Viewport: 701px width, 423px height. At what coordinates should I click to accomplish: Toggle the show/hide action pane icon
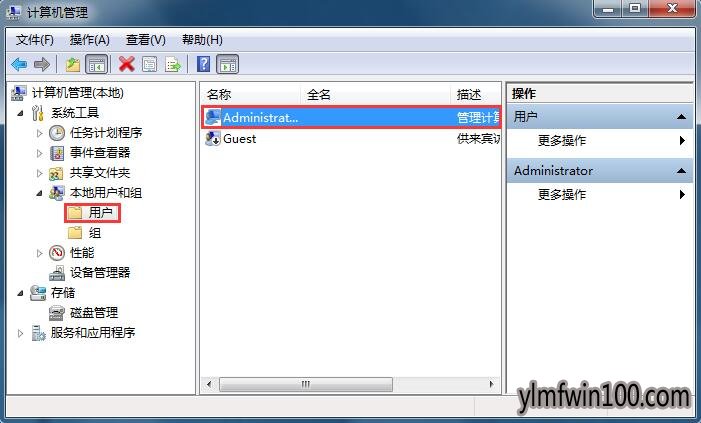[x=228, y=64]
